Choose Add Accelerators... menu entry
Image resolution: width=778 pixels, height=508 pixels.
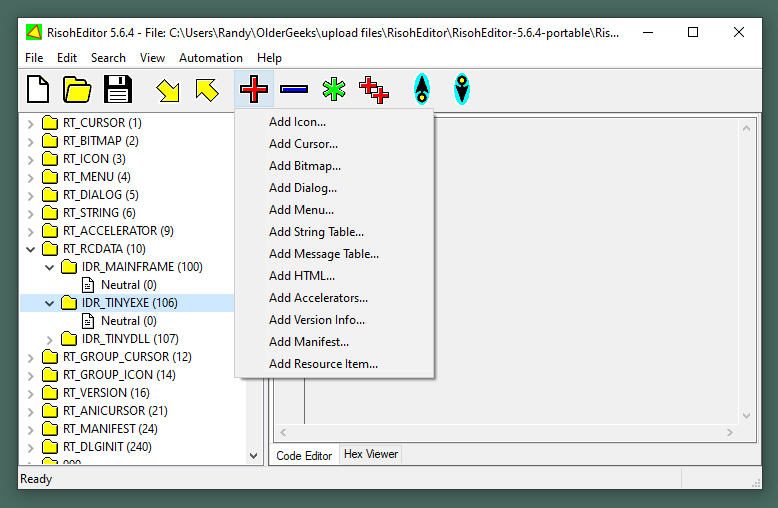point(334,298)
